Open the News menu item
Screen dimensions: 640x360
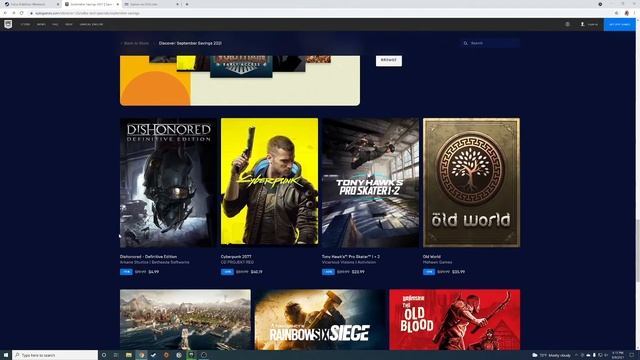pyautogui.click(x=41, y=24)
